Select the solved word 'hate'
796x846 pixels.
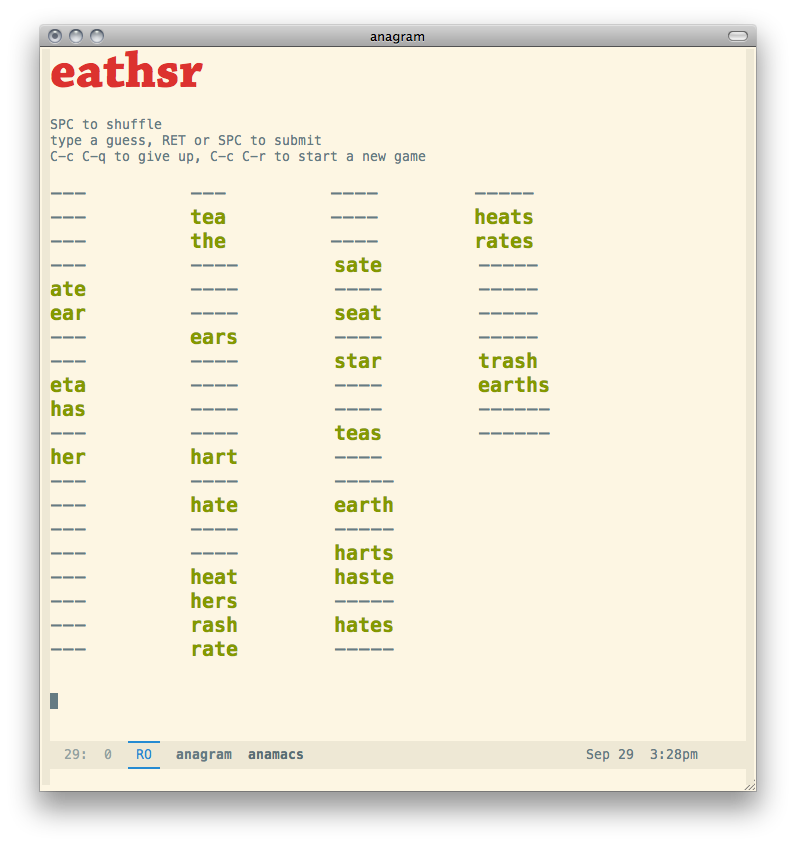tap(214, 505)
